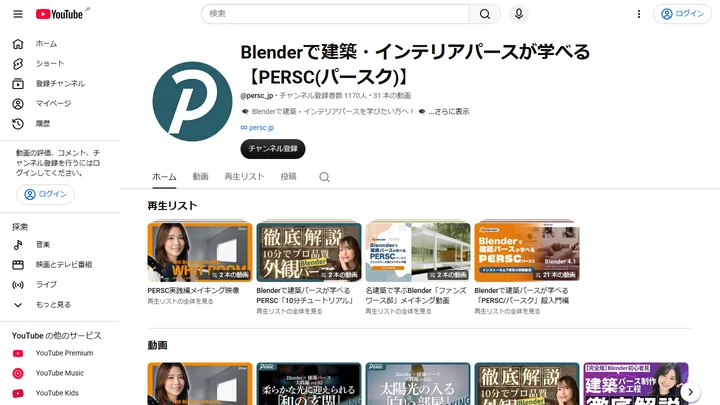Open the 和の玄関 video thumbnail
The height and width of the screenshot is (405, 720).
(x=309, y=384)
